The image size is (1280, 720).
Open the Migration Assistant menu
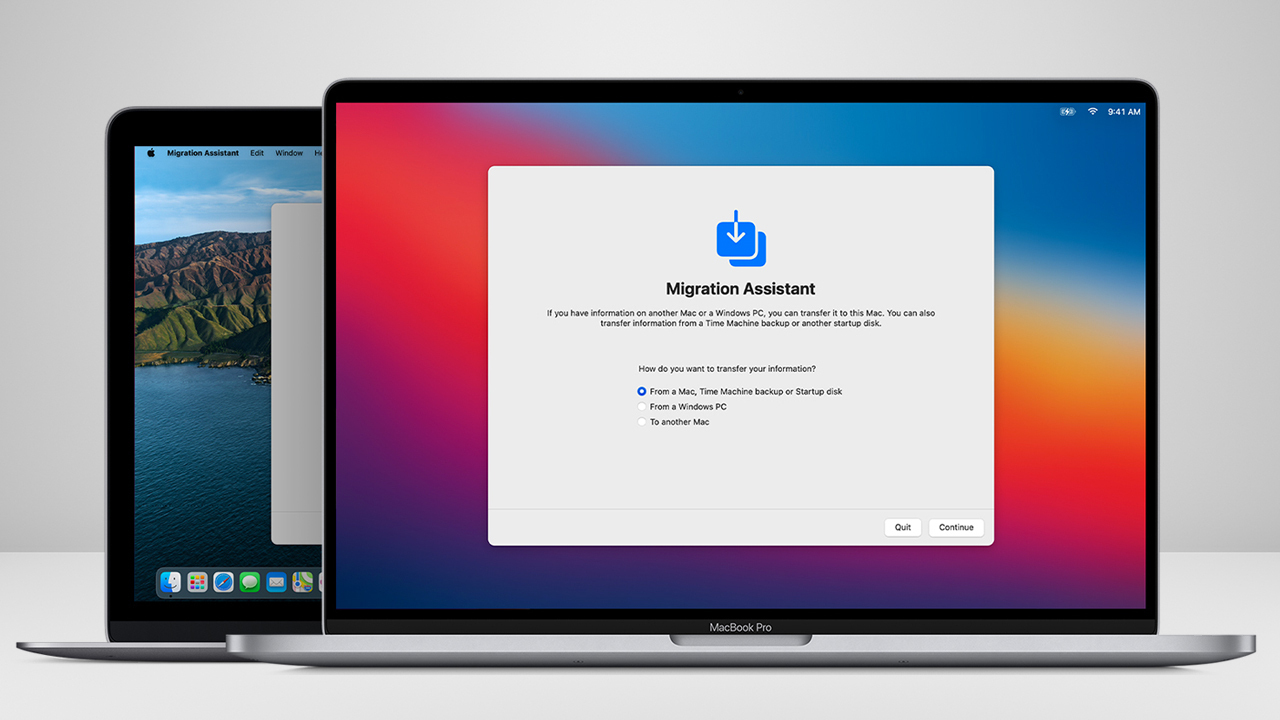tap(203, 152)
